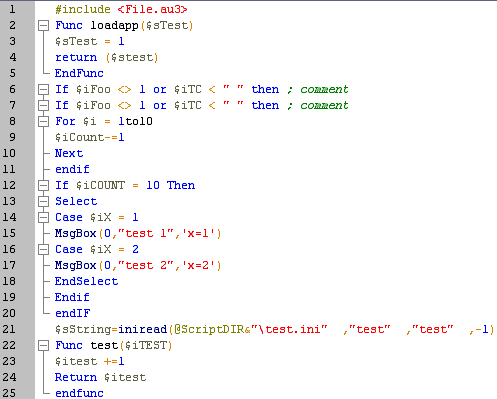This screenshot has height=399, width=497.
Task: Click the <File.au3> include text
Action: click(x=152, y=9)
